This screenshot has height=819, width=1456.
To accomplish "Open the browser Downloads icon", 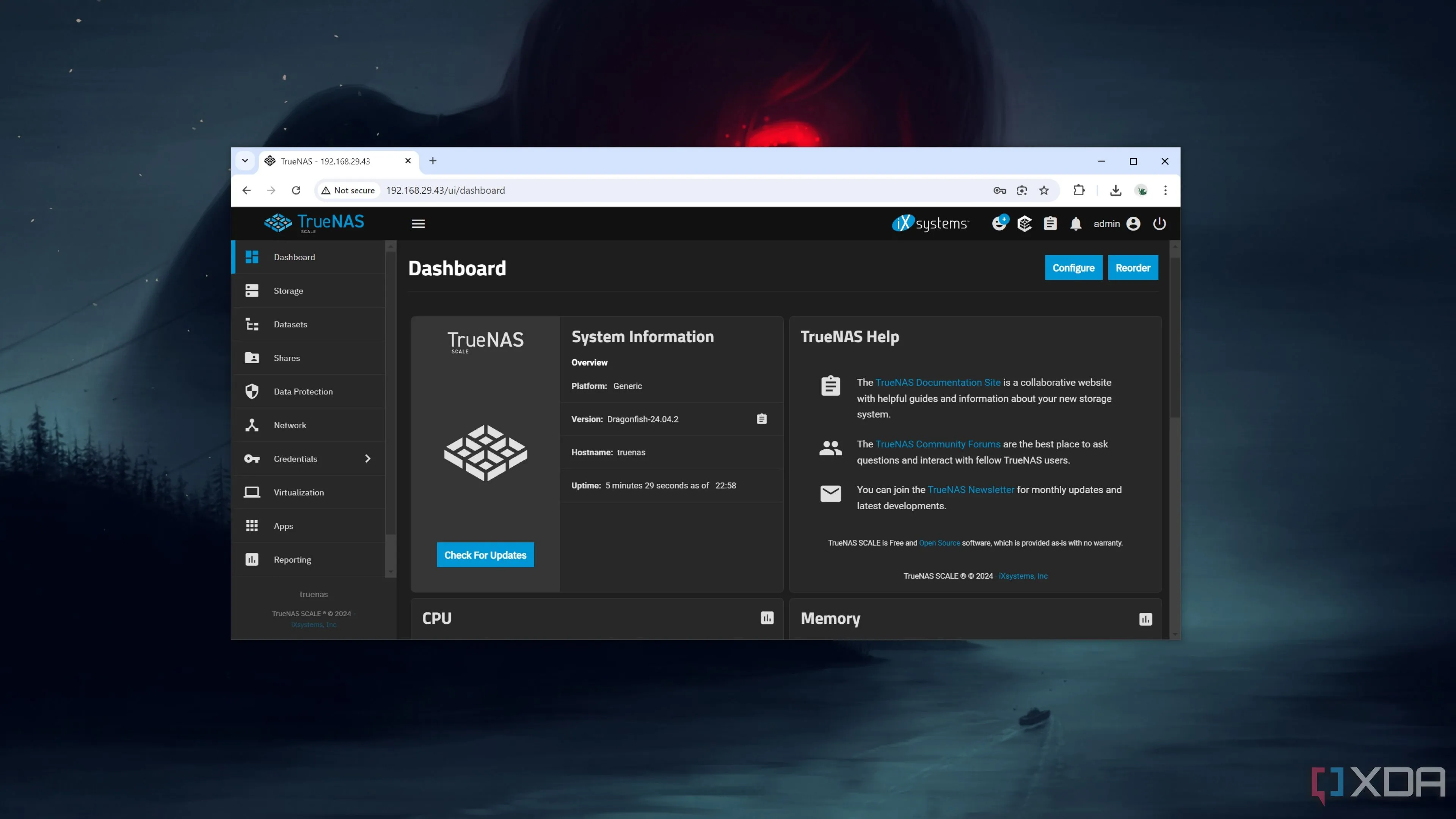I will pyautogui.click(x=1115, y=190).
